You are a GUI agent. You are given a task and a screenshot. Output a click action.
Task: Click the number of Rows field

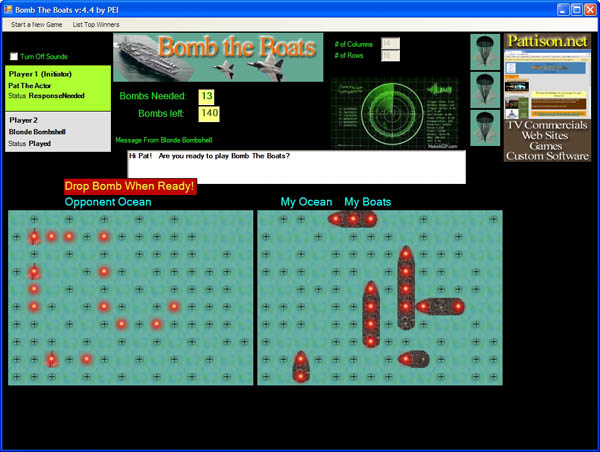pyautogui.click(x=389, y=56)
